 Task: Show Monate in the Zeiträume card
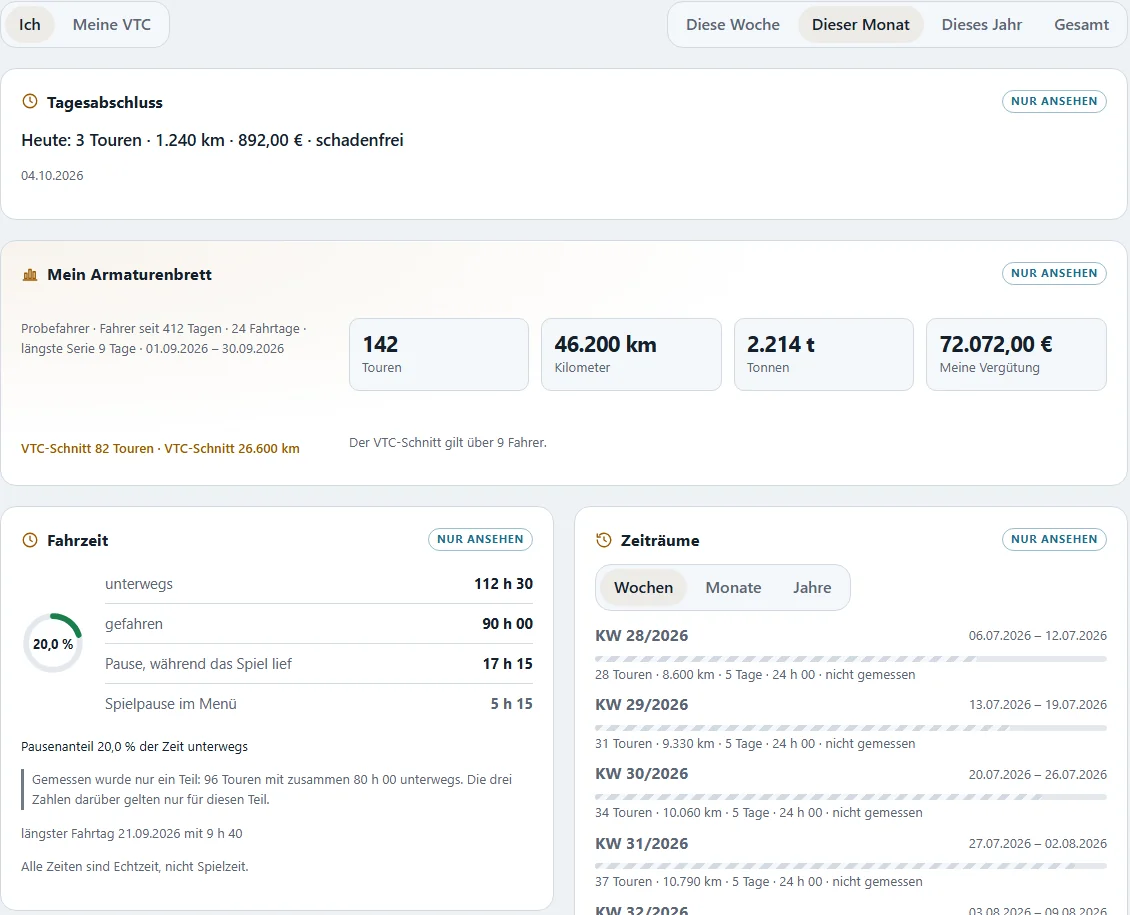(733, 588)
